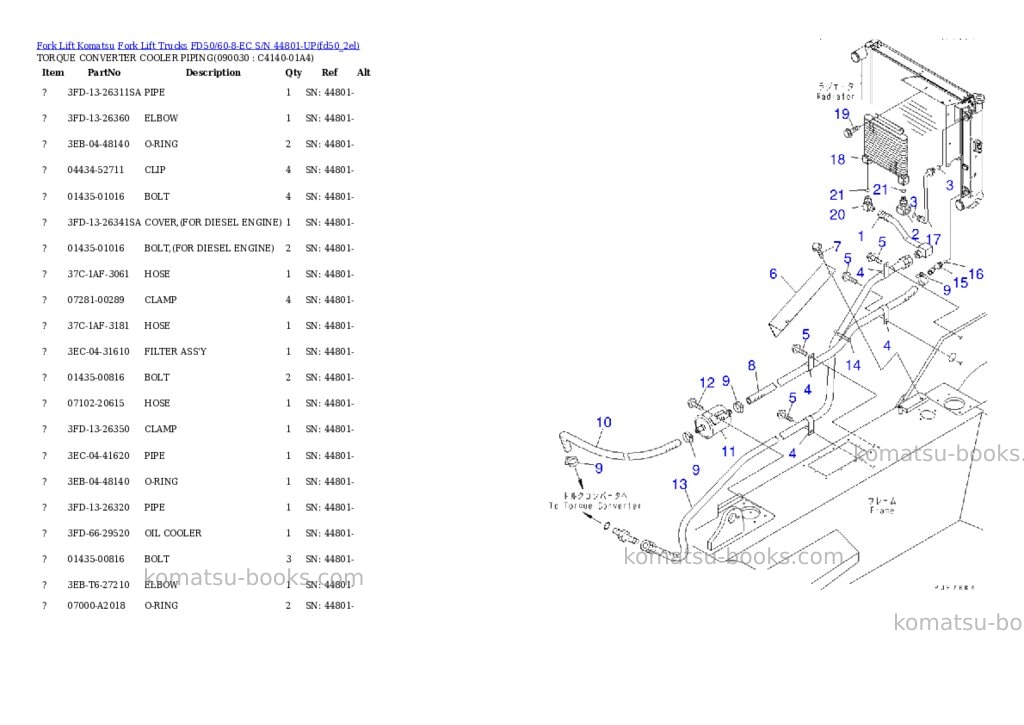Select part number 3FD-13-26350
1024x725 pixels.
pos(99,429)
